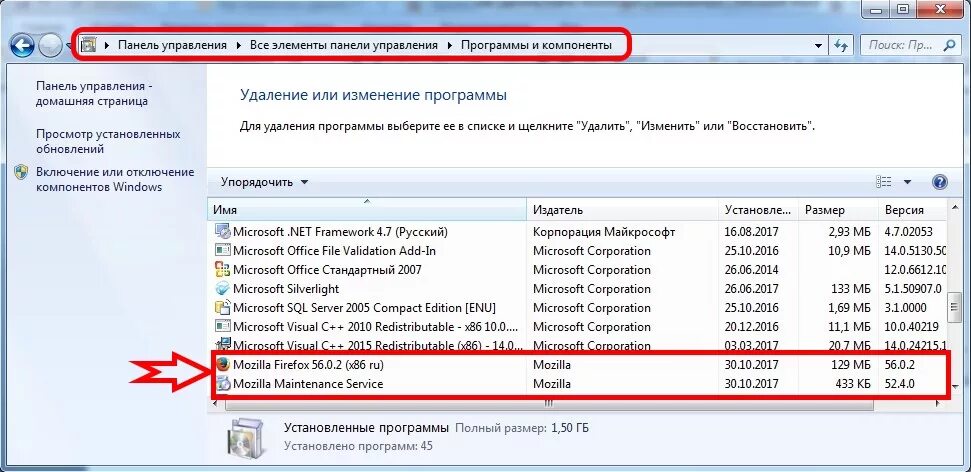Click the vertical scrollbar thumb
Screen dimensions: 971x472
click(956, 307)
